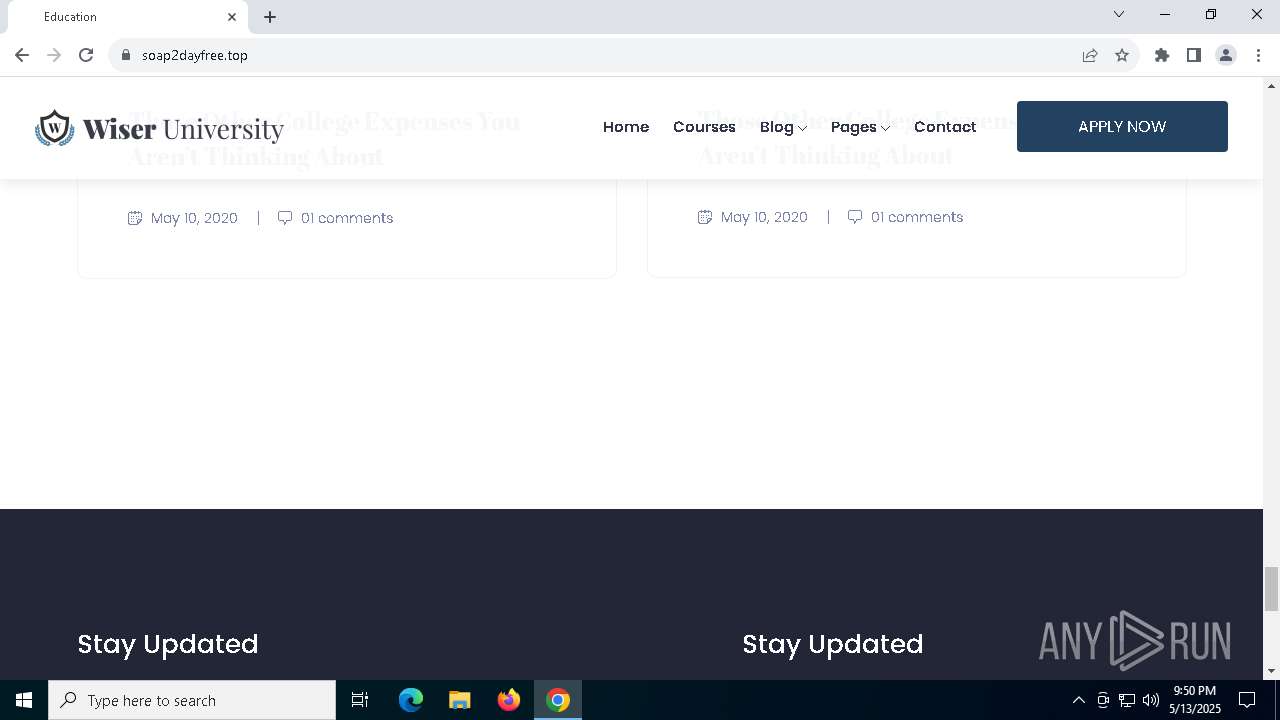The image size is (1280, 720).
Task: Click comment bubble icon on left card
Action: [x=285, y=218]
